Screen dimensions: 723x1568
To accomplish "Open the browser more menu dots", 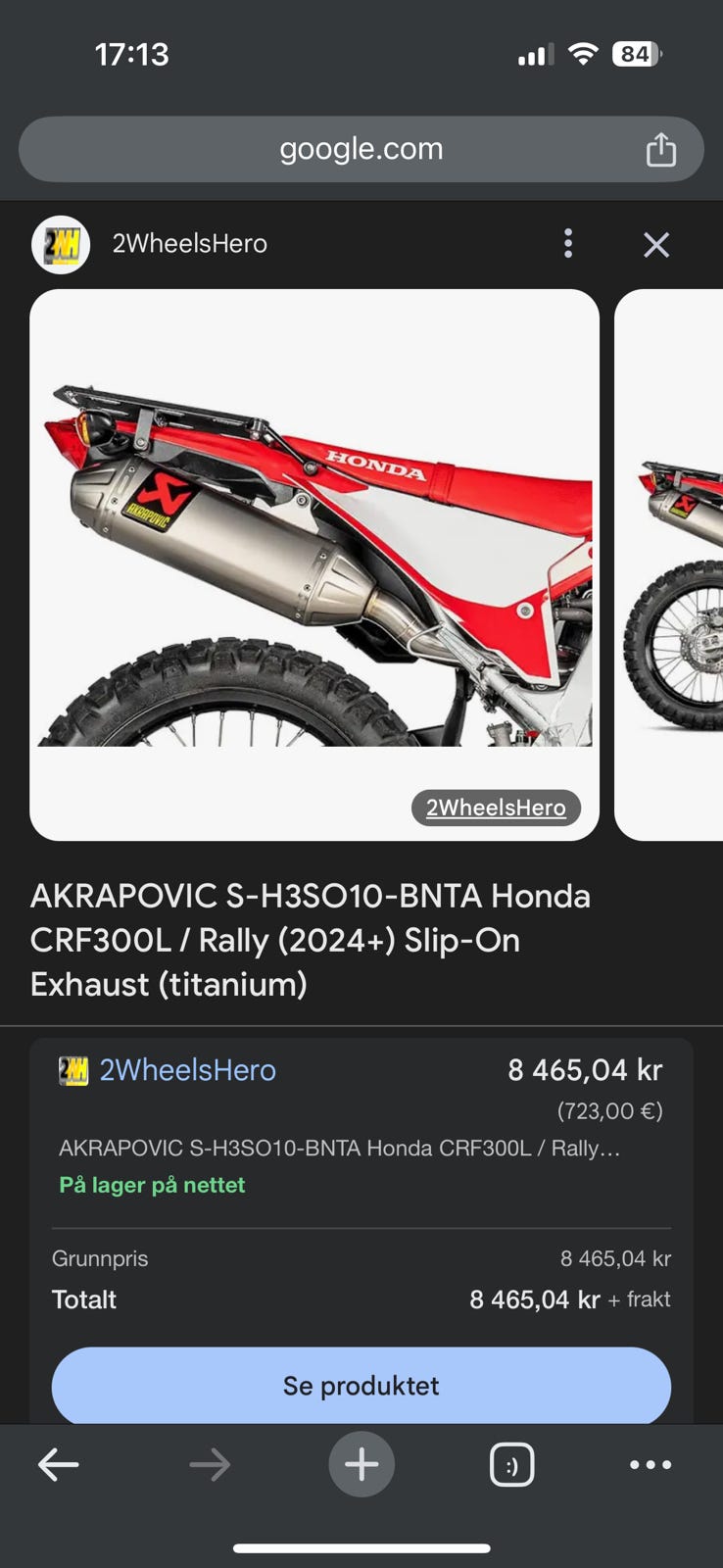I will pos(651,1465).
